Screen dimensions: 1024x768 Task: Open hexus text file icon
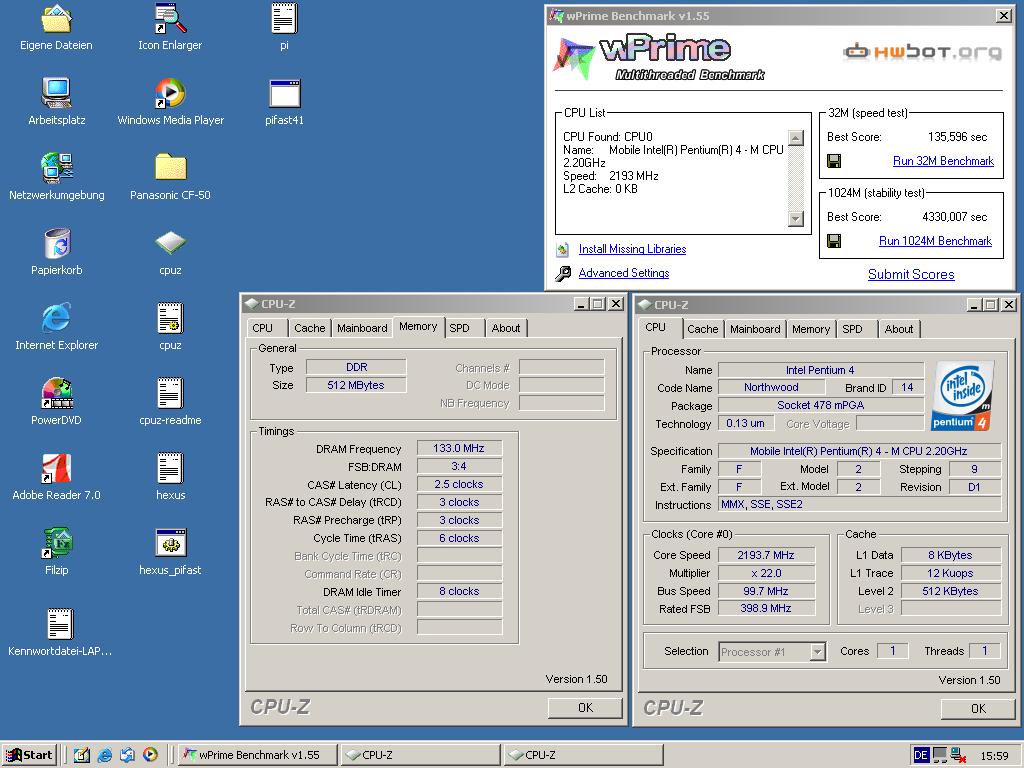(x=170, y=468)
